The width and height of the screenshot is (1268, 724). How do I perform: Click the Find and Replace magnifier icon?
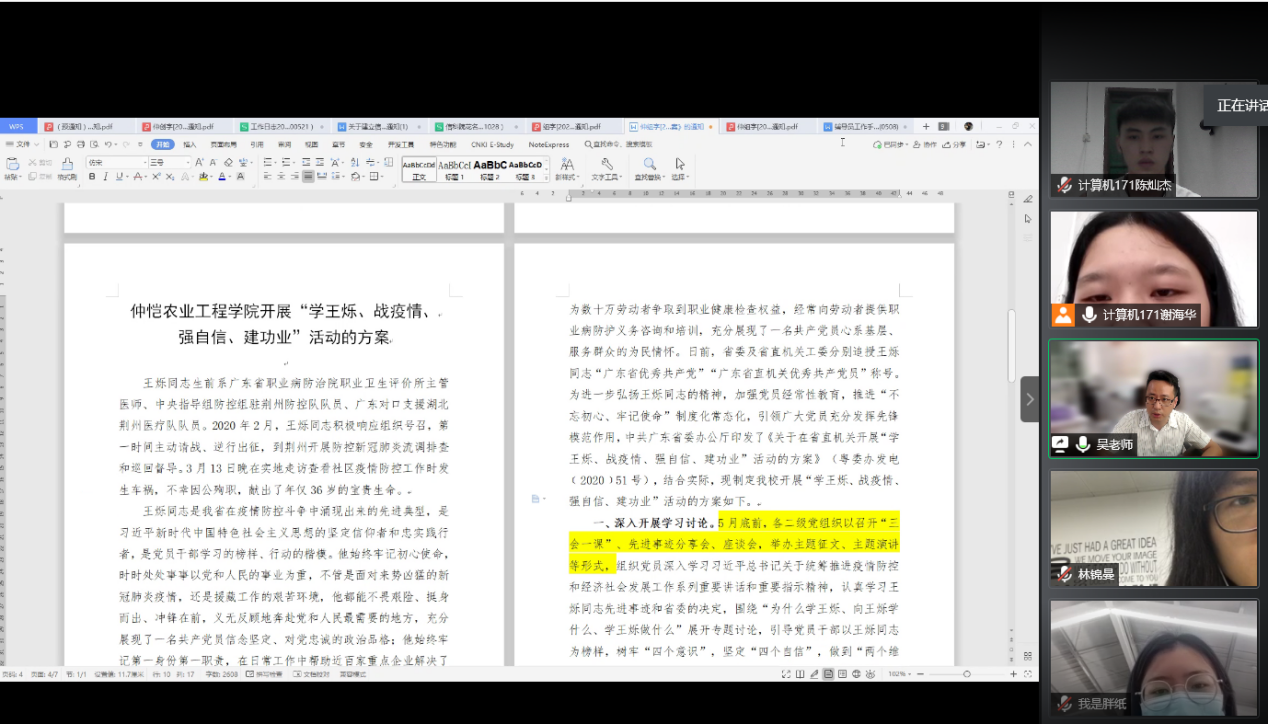[649, 164]
